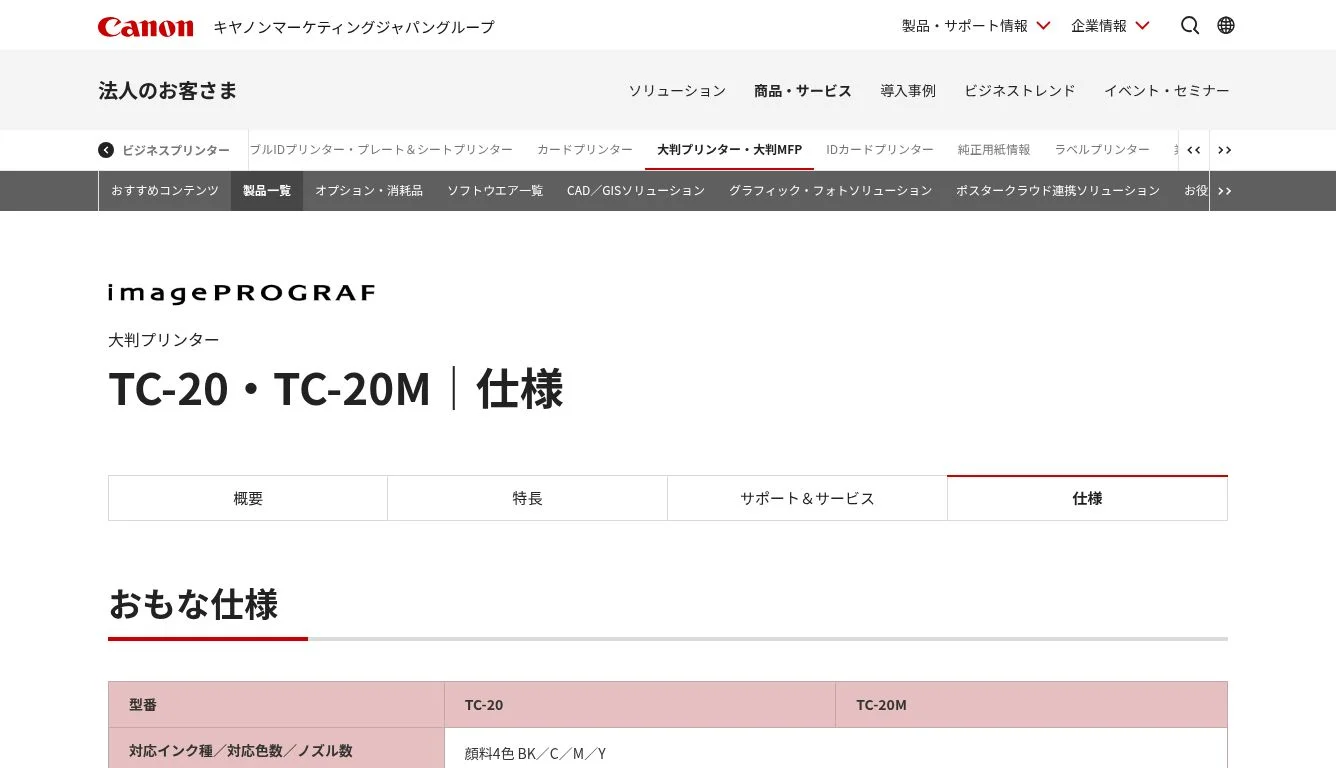
Task: Open ソリューション menu
Action: pyautogui.click(x=677, y=91)
